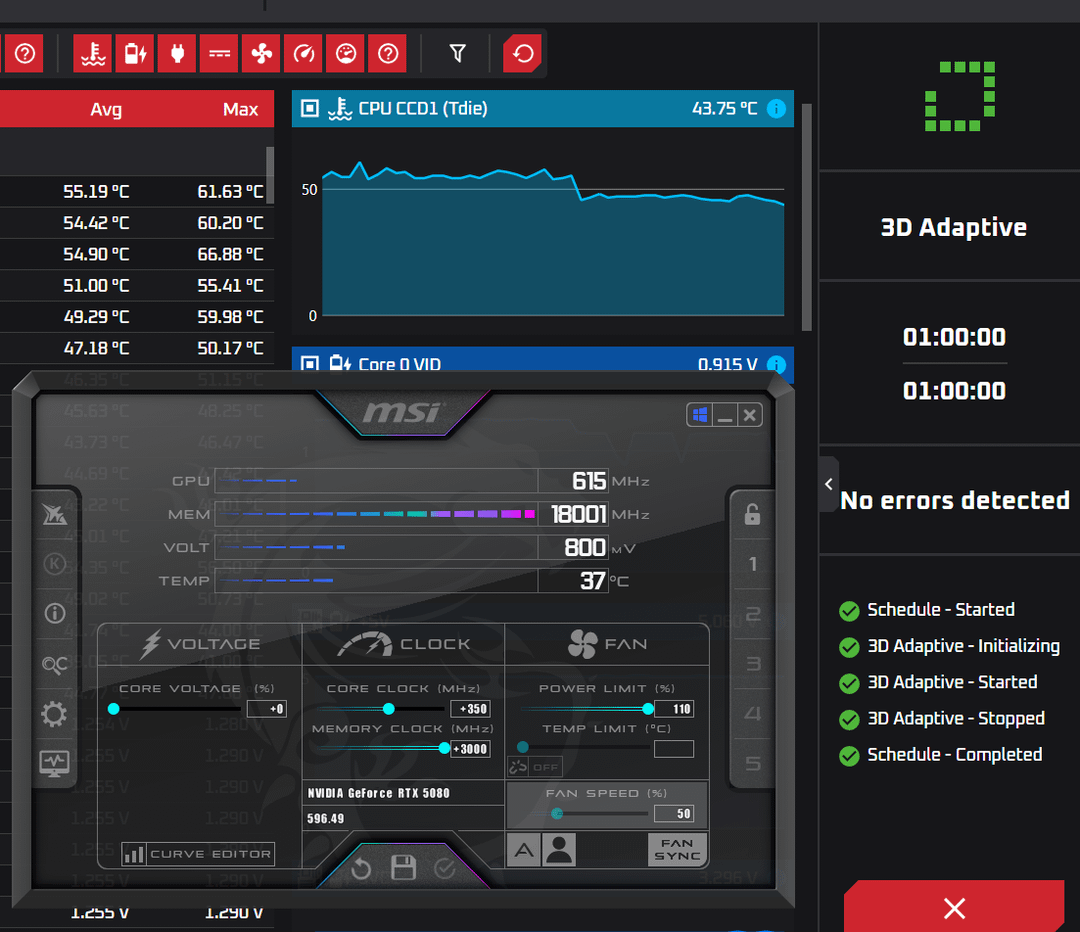Click the OCCT graph panel vertical scrollbar
1080x932 pixels.
(x=807, y=217)
